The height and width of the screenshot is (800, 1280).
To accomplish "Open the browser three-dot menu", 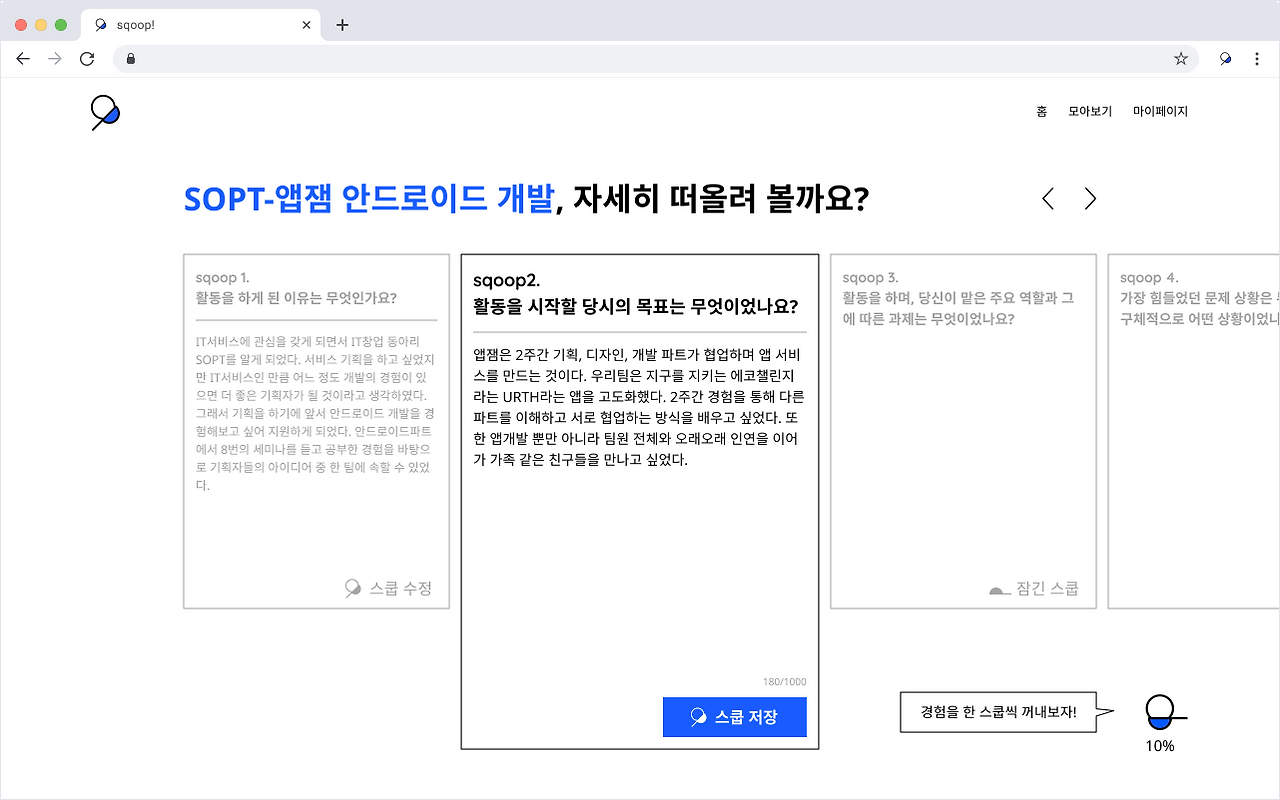I will pyautogui.click(x=1257, y=59).
